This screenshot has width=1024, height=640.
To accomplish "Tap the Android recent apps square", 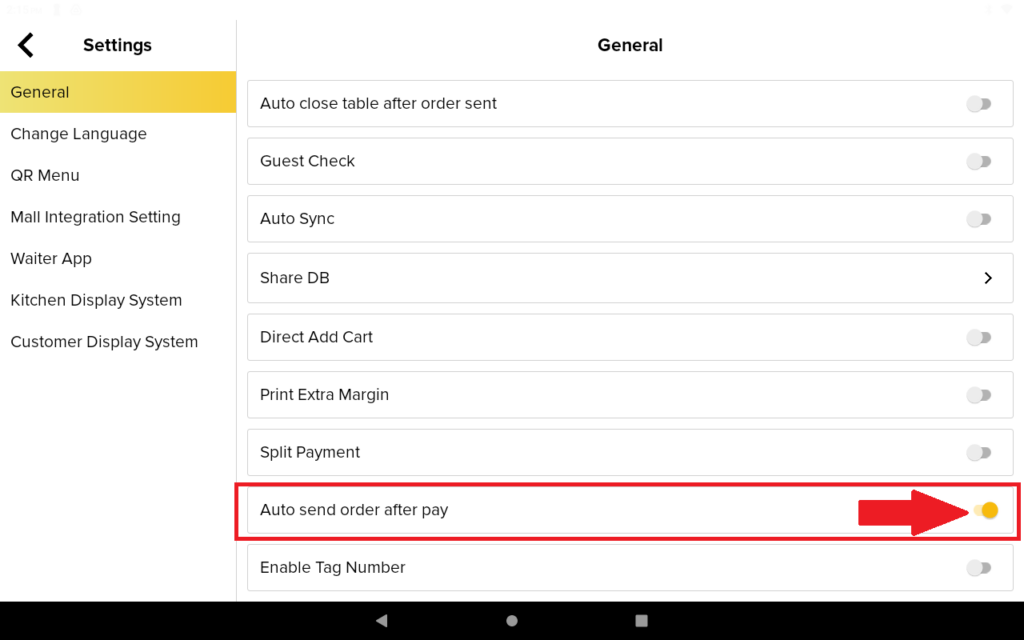I will pos(642,621).
